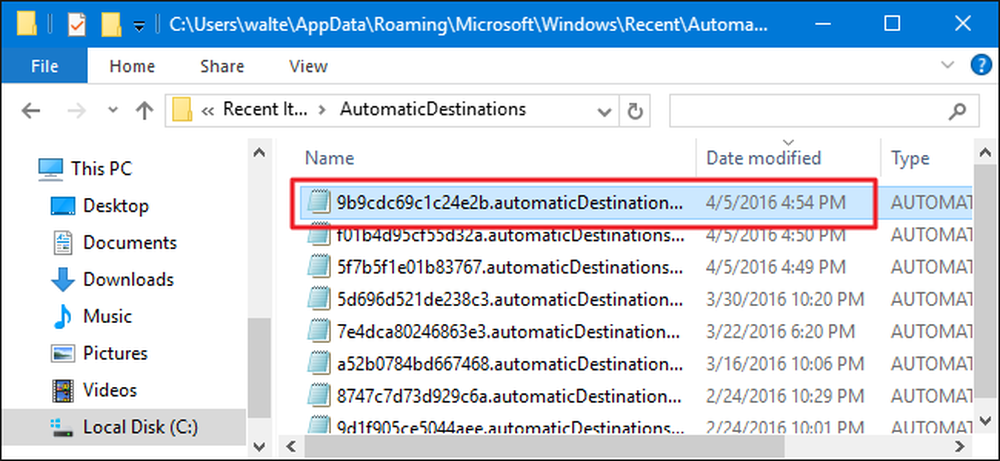The height and width of the screenshot is (461, 1000).
Task: Open the Recent locations dropdown arrow
Action: pos(113,110)
